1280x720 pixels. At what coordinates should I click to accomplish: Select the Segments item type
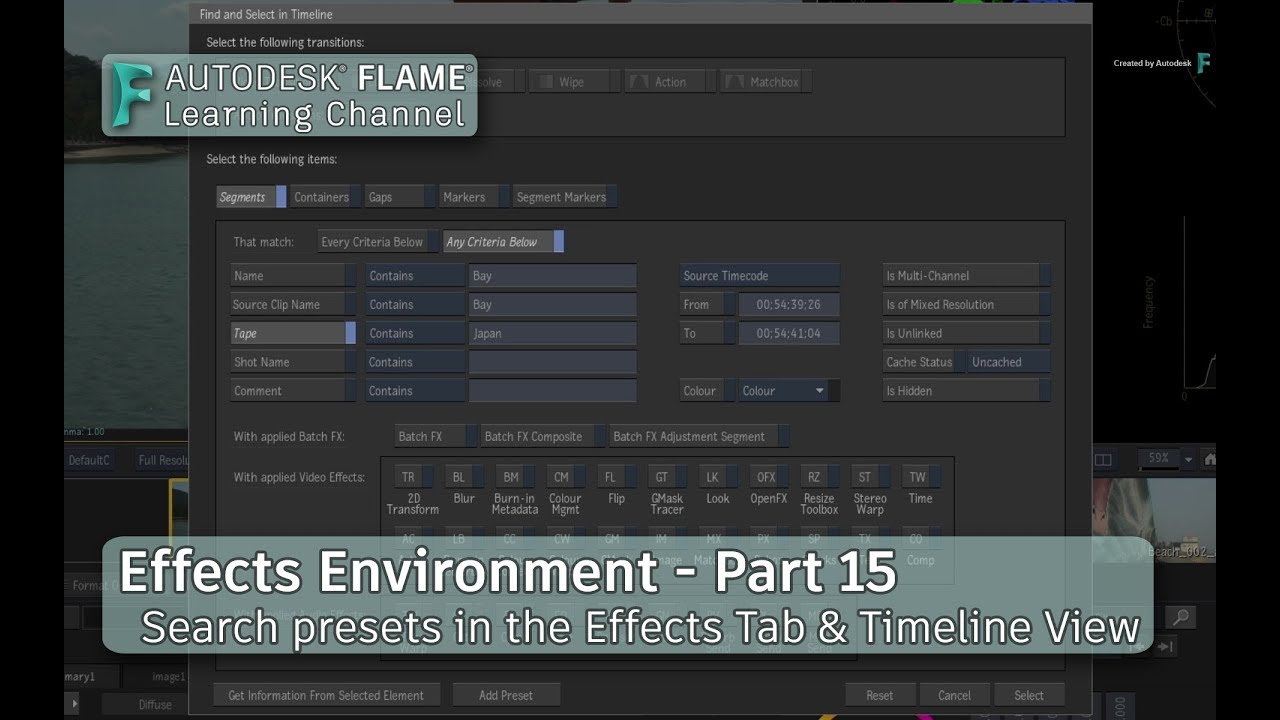(x=251, y=197)
